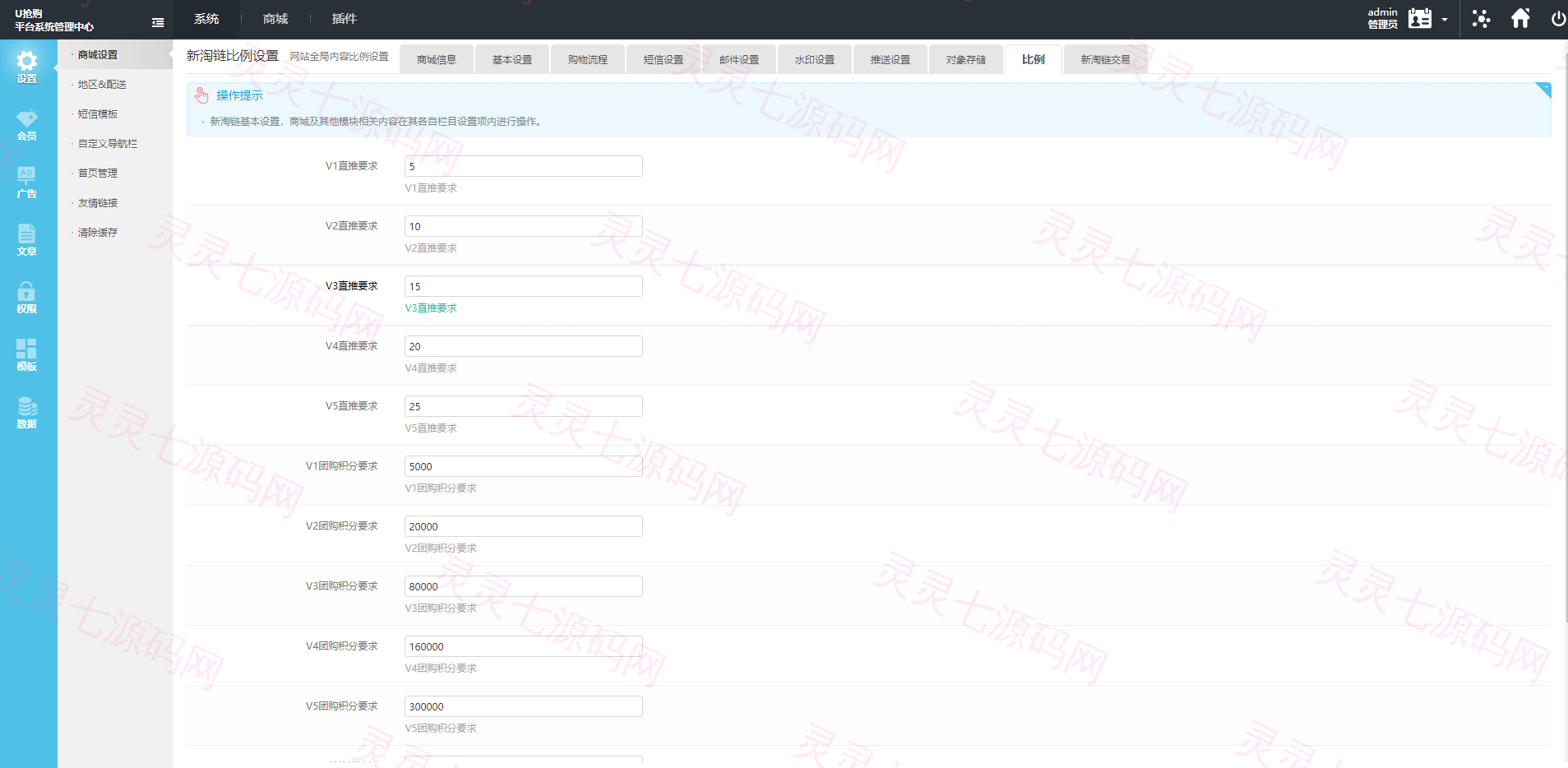Open the 文章 document icon section
The width and height of the screenshot is (1568, 768).
coord(27,240)
